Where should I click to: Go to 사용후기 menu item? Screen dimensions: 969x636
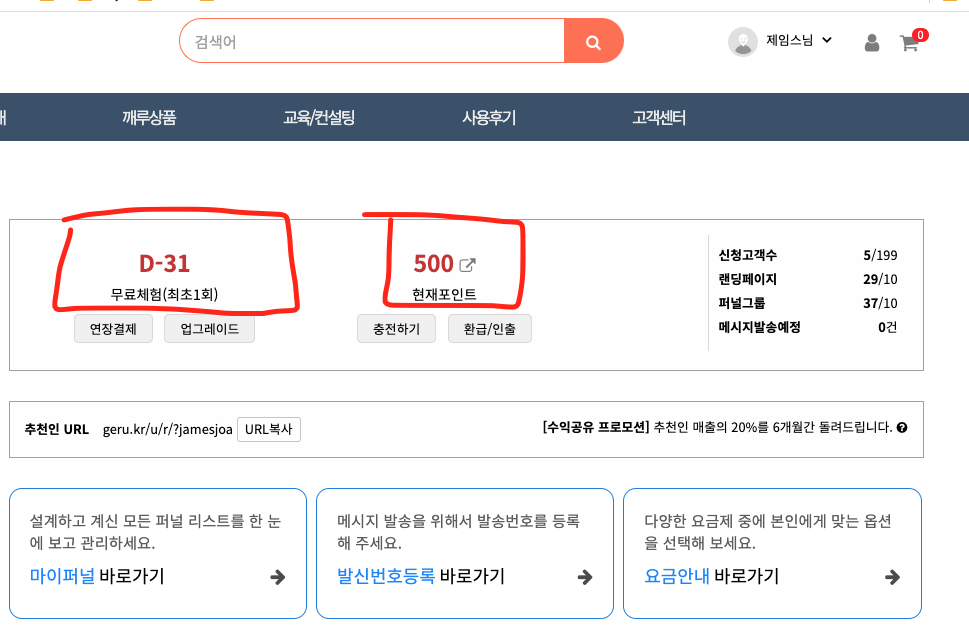[489, 117]
